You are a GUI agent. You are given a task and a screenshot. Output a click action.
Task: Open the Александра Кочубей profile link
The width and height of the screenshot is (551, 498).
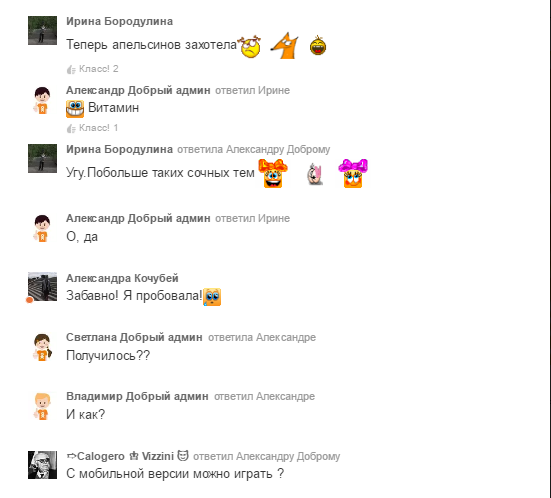click(122, 278)
